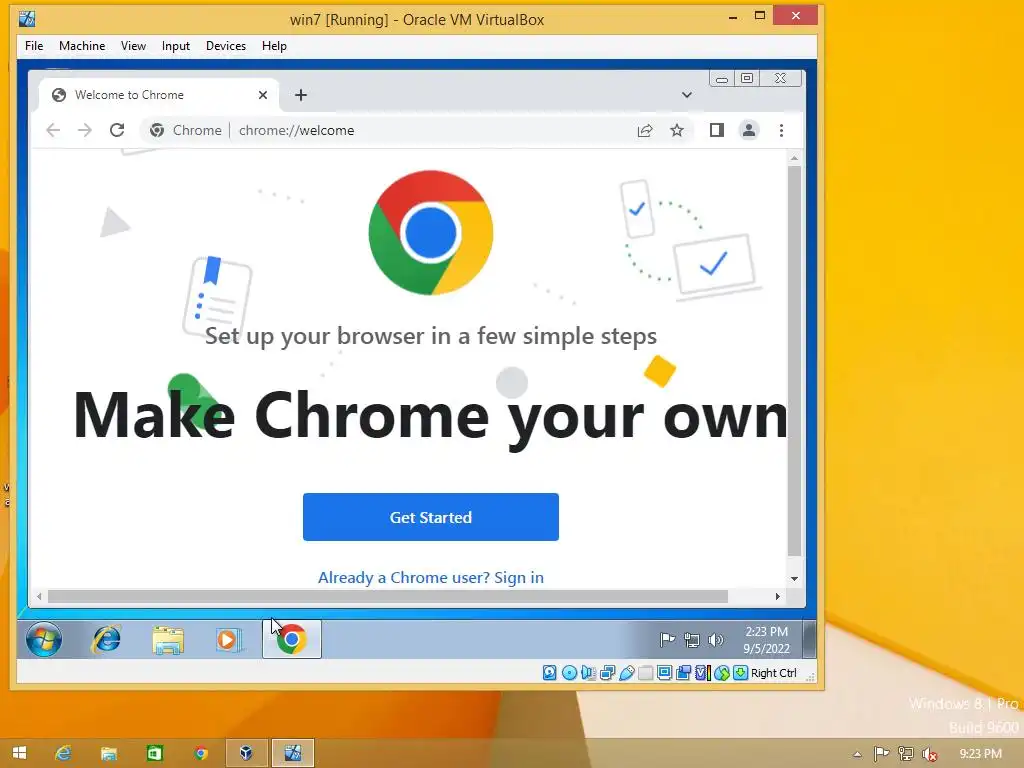Click the host Action Center flag icon
This screenshot has width=1024, height=768.
882,754
